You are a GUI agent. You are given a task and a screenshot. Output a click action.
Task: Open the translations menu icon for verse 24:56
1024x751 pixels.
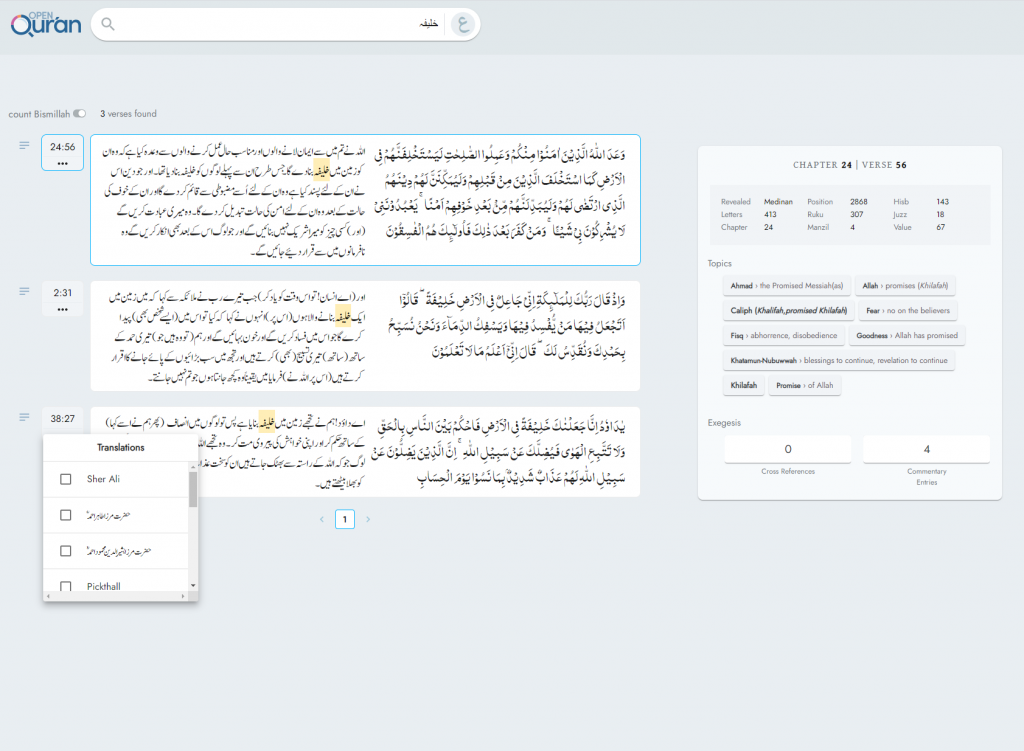[24, 146]
